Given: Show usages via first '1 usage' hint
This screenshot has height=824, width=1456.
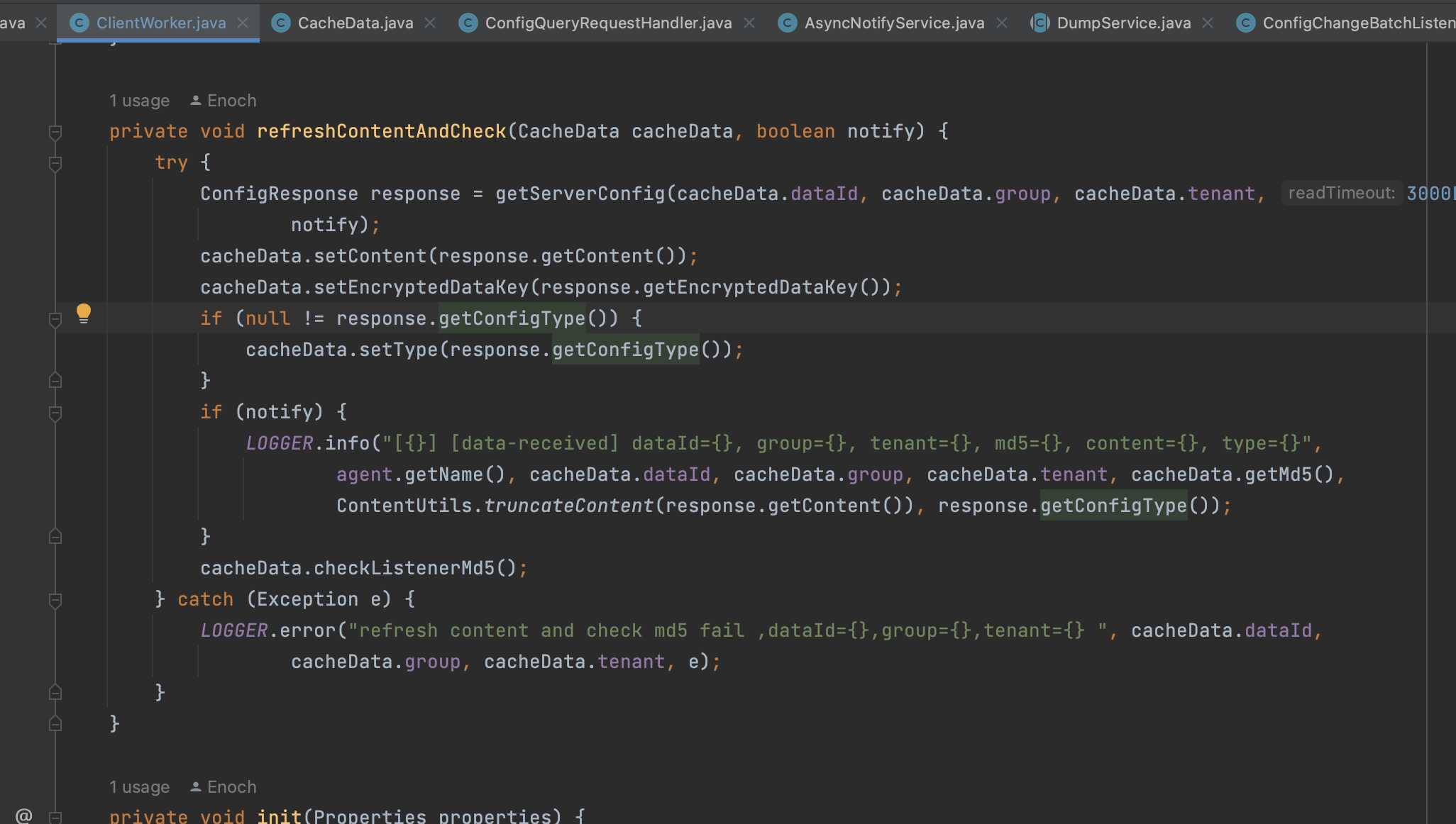Looking at the screenshot, I should tap(139, 101).
